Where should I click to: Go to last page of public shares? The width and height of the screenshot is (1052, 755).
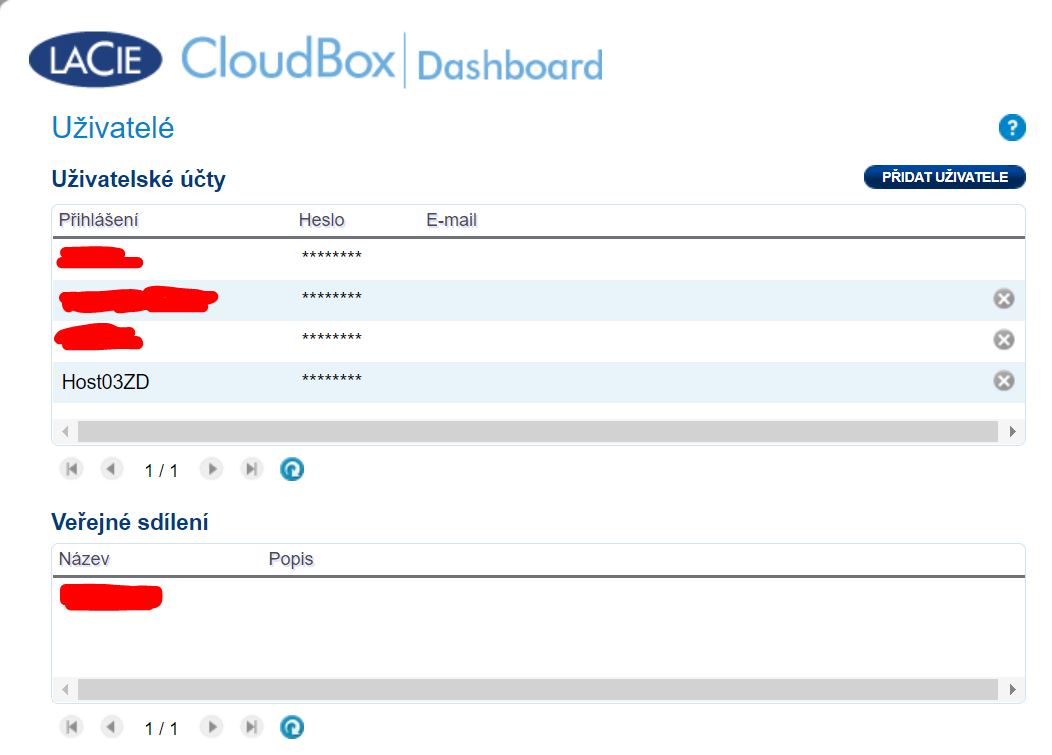coord(252,727)
